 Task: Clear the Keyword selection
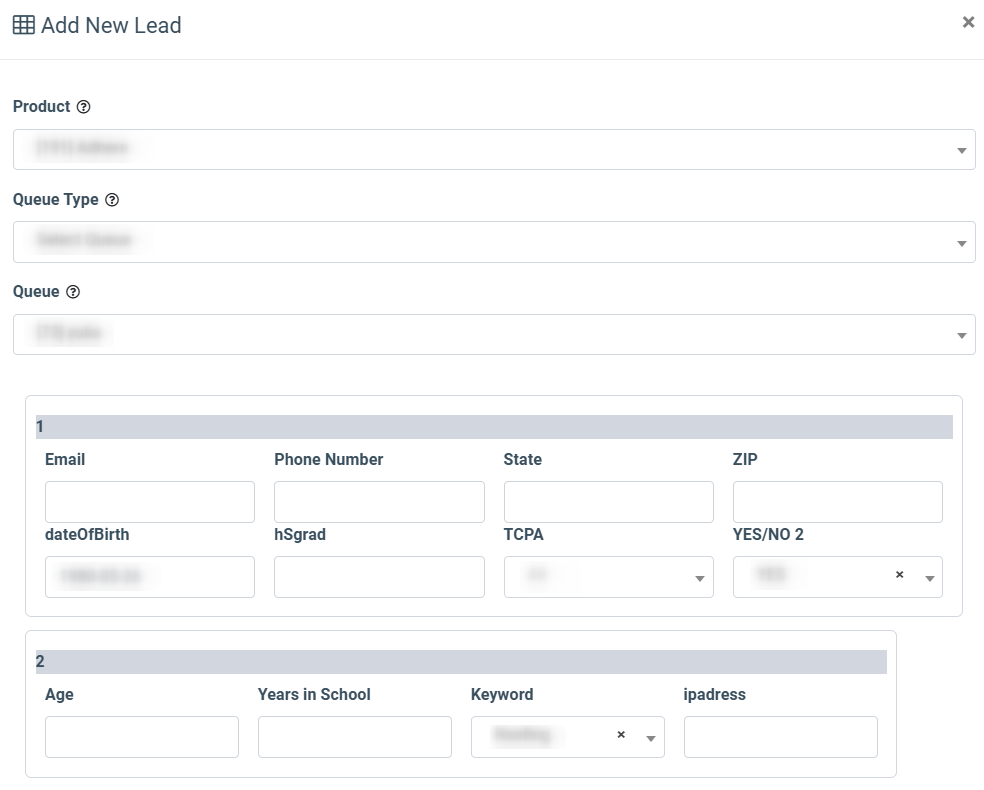tap(621, 735)
